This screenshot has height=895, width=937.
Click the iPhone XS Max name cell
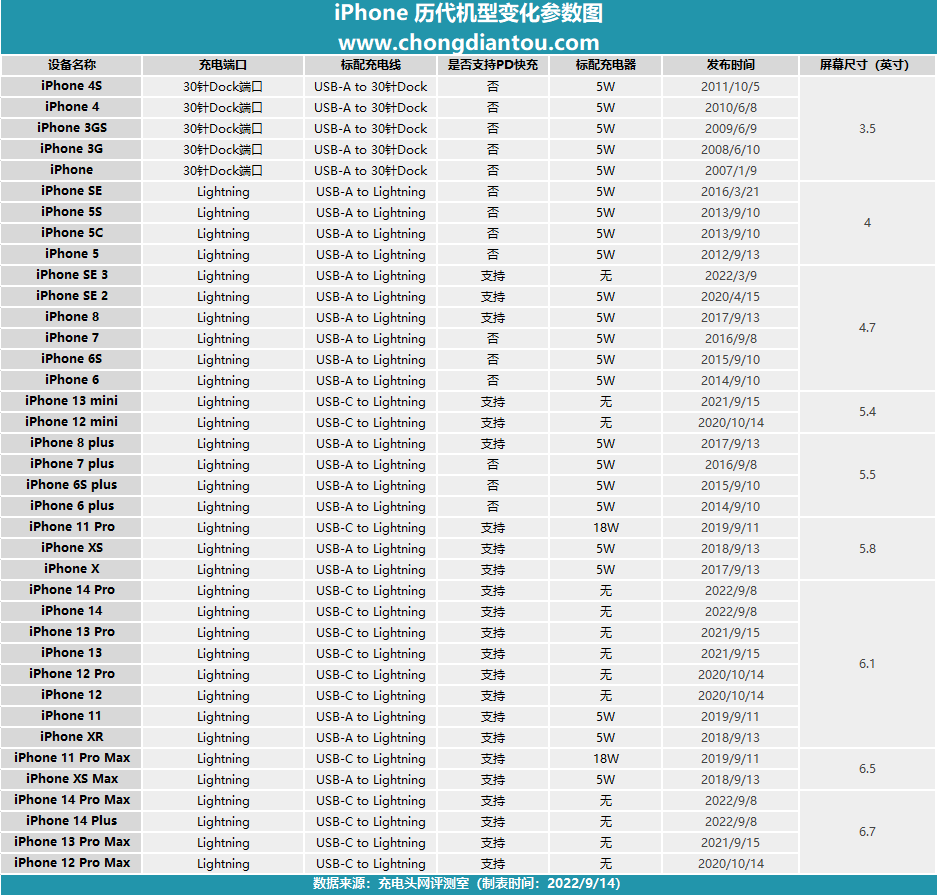click(x=71, y=779)
